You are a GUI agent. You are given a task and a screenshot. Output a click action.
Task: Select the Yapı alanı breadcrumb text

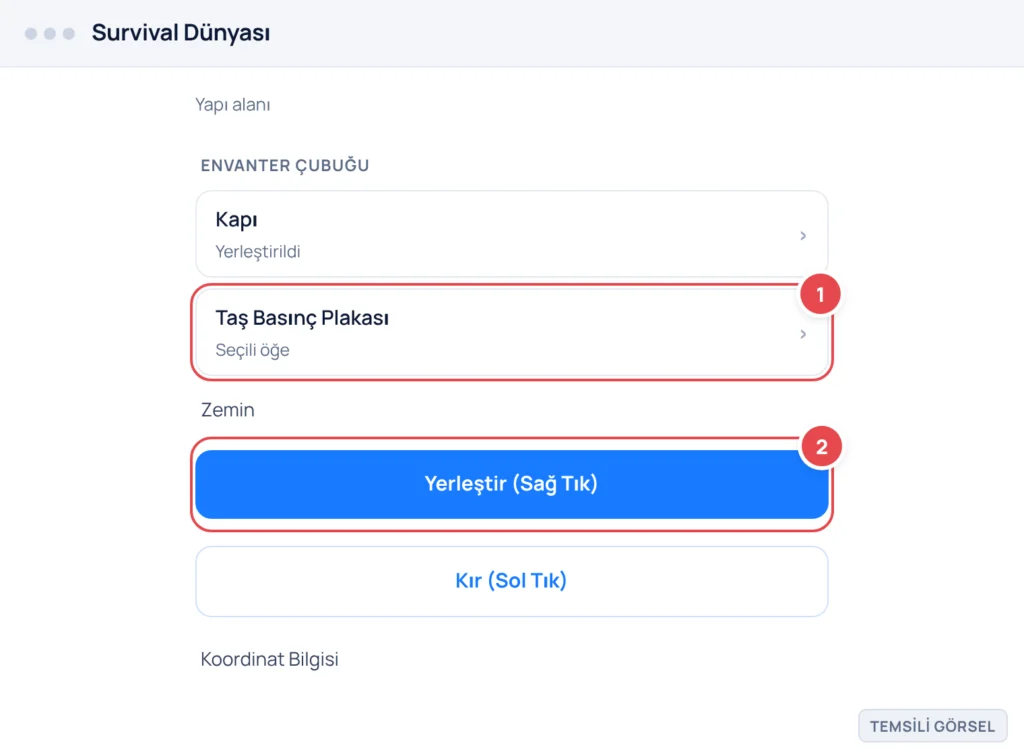click(232, 104)
